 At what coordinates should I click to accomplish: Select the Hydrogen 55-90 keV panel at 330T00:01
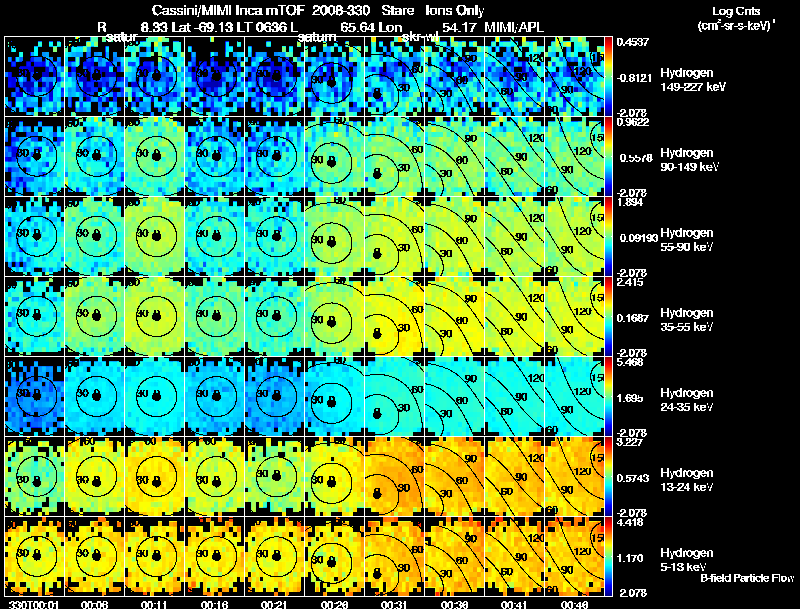35,237
